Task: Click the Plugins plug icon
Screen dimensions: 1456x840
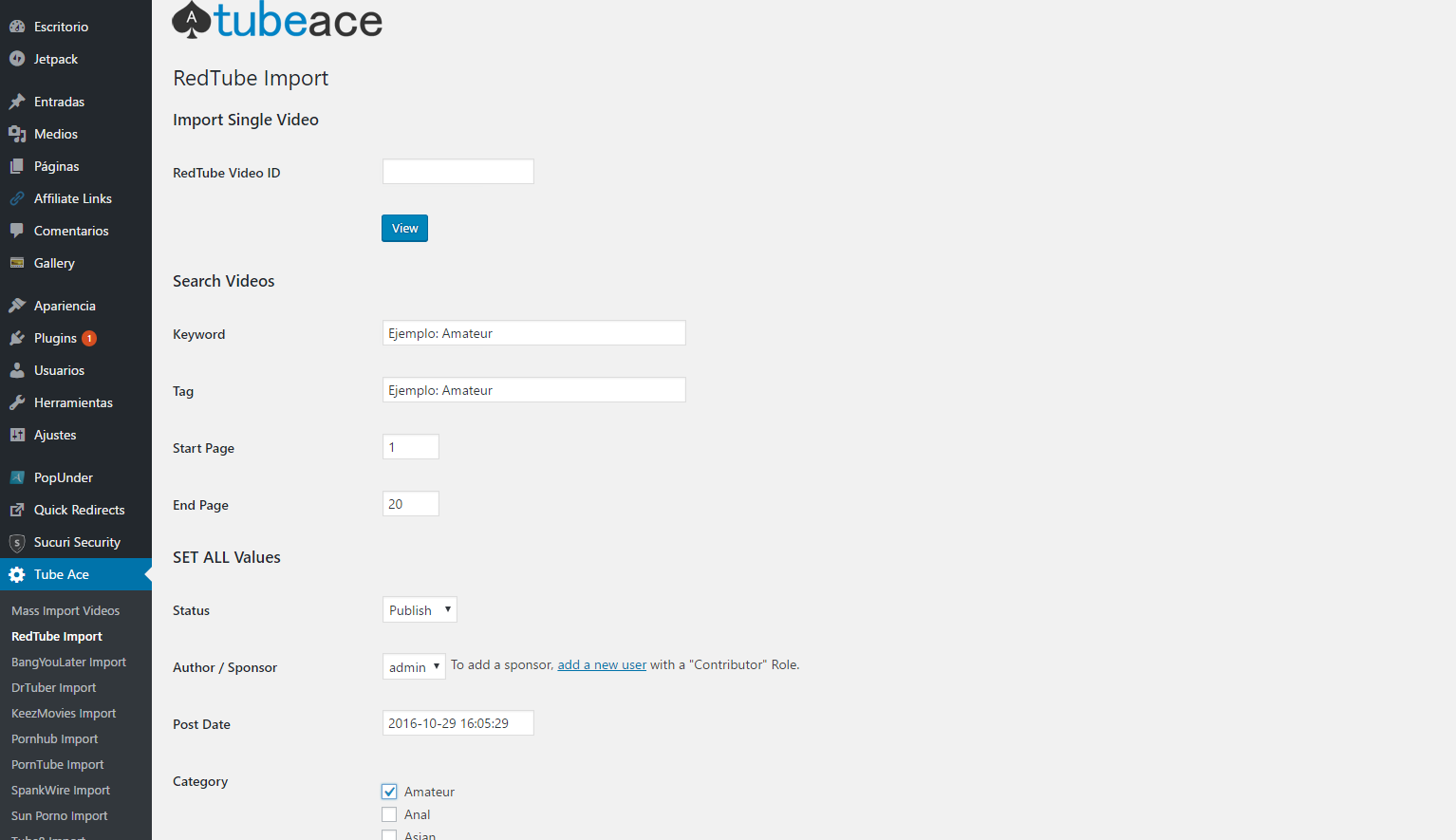Action: click(17, 338)
